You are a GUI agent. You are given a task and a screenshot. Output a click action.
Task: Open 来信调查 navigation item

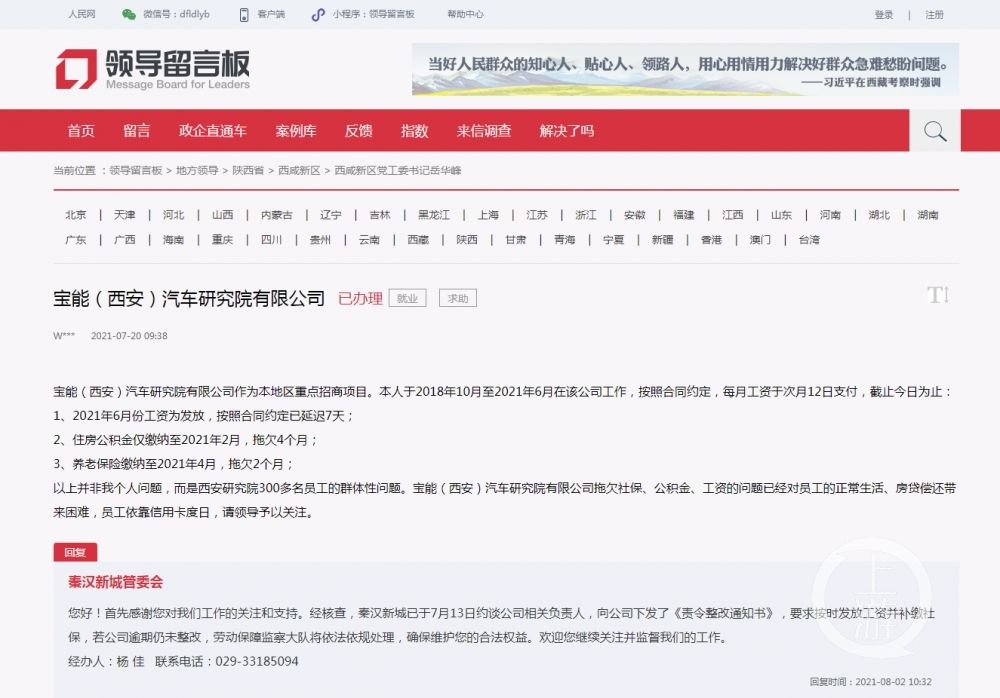tap(484, 131)
